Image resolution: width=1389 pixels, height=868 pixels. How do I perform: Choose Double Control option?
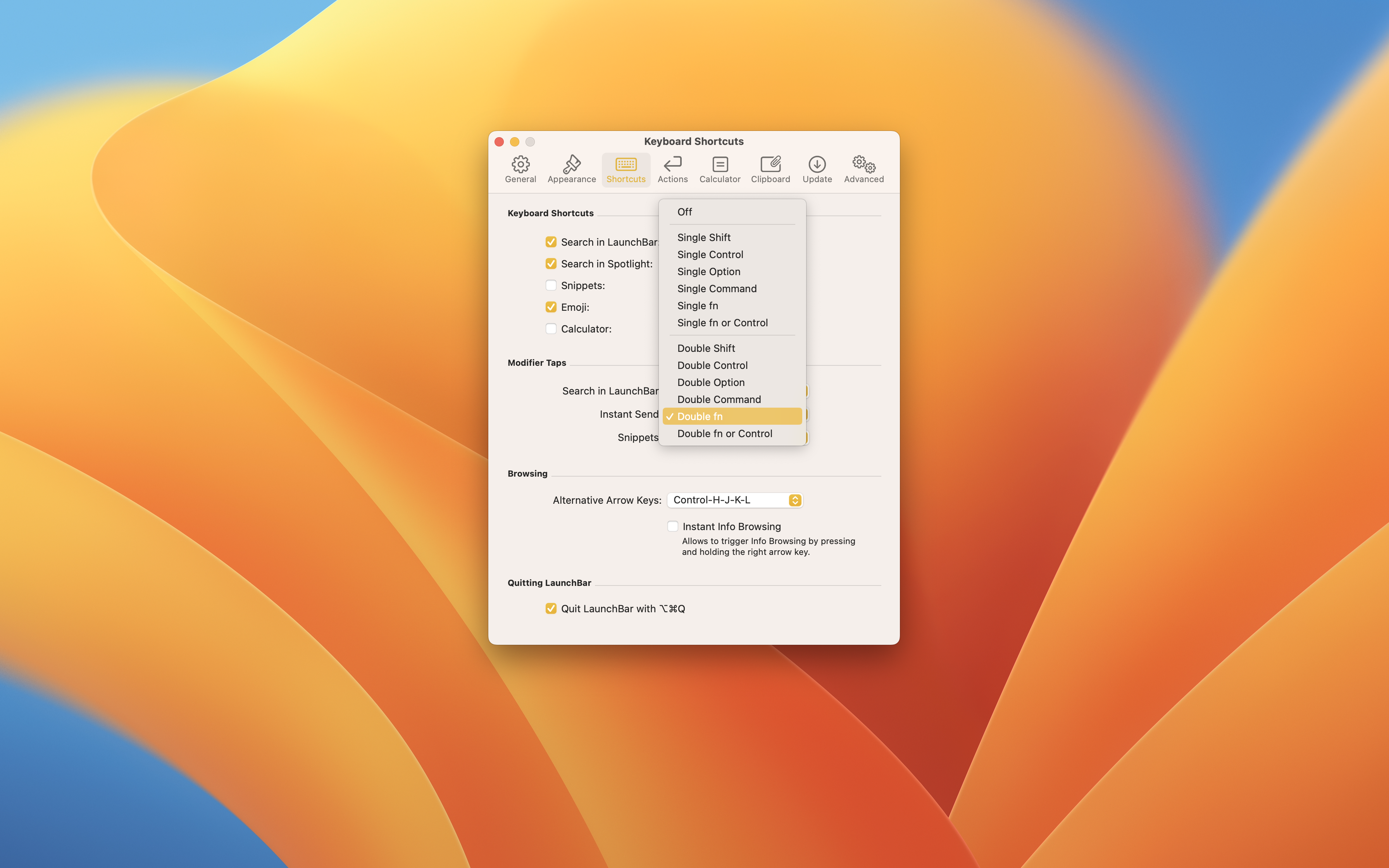point(732,365)
